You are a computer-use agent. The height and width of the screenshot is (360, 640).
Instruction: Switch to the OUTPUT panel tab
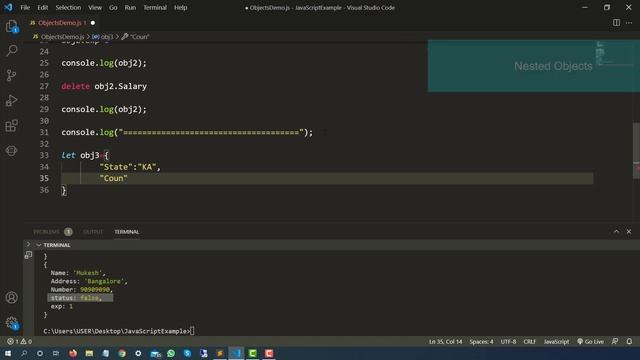[x=93, y=232]
